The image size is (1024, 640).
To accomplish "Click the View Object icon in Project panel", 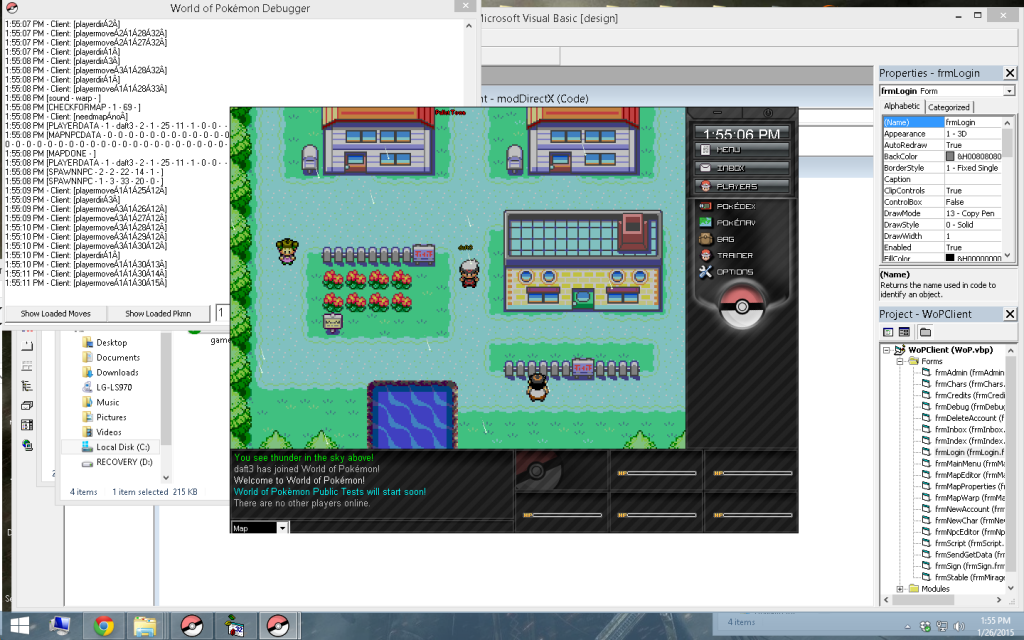I will pyautogui.click(x=904, y=332).
